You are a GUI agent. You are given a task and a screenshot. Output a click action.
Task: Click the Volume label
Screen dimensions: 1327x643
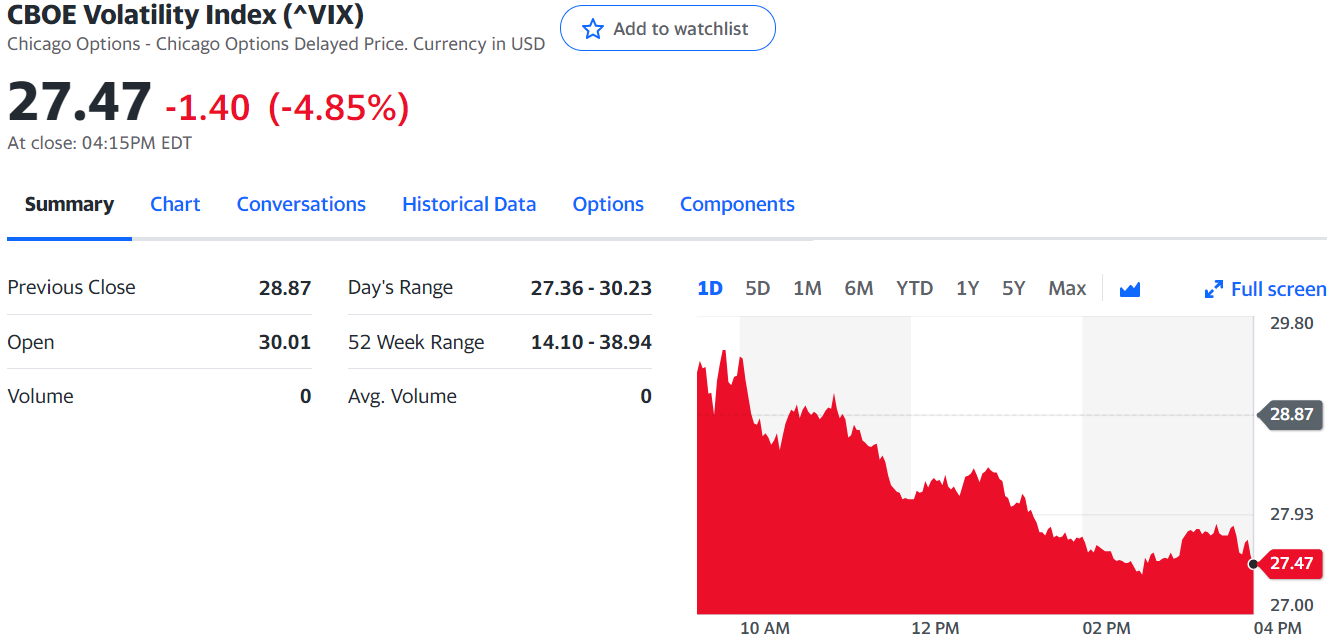click(40, 396)
